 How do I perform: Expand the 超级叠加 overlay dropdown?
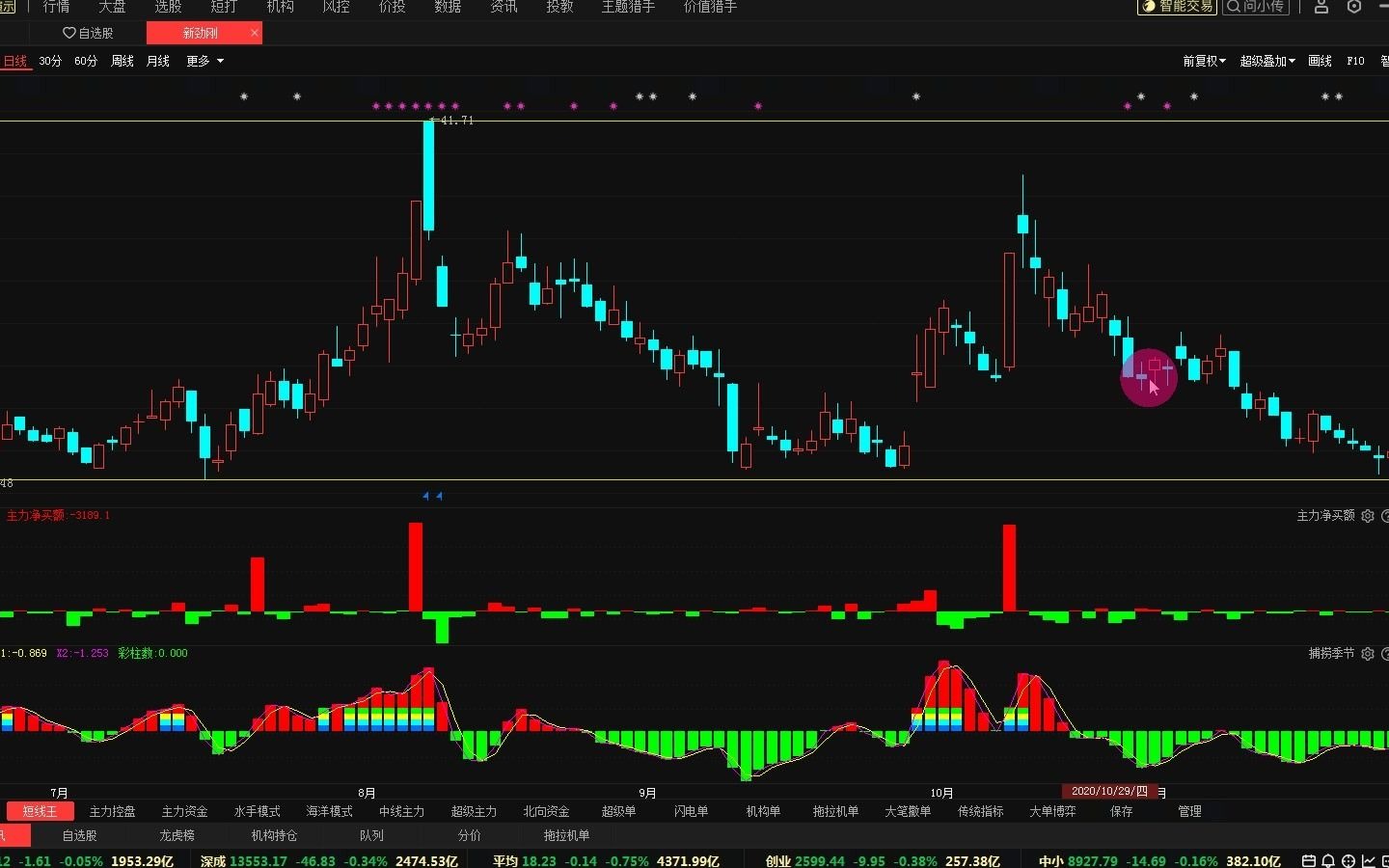tap(1267, 61)
